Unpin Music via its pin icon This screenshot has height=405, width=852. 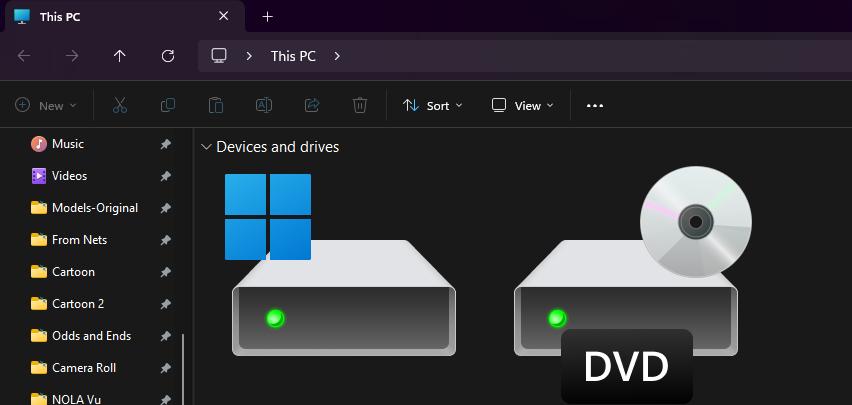[166, 144]
